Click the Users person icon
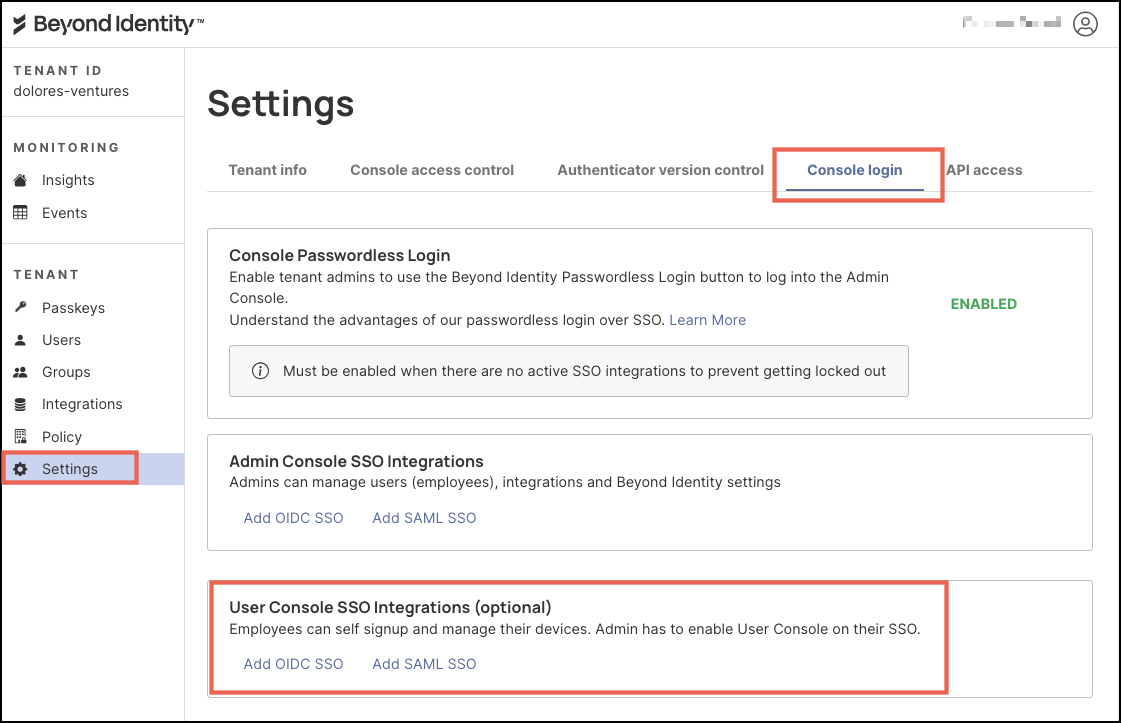 coord(20,340)
